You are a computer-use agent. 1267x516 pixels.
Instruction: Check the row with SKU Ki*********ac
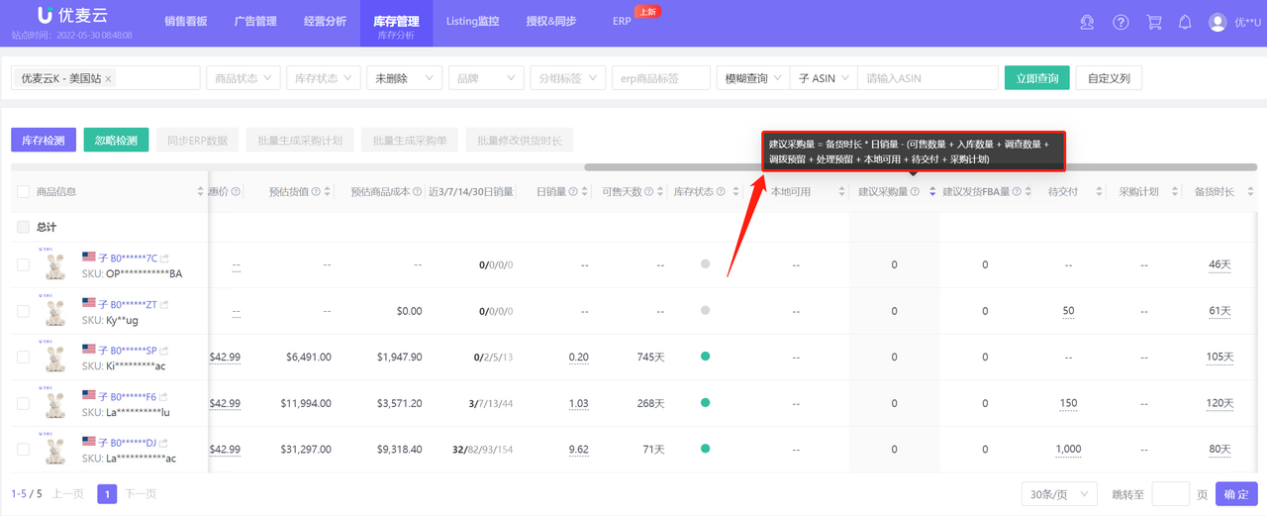click(23, 357)
